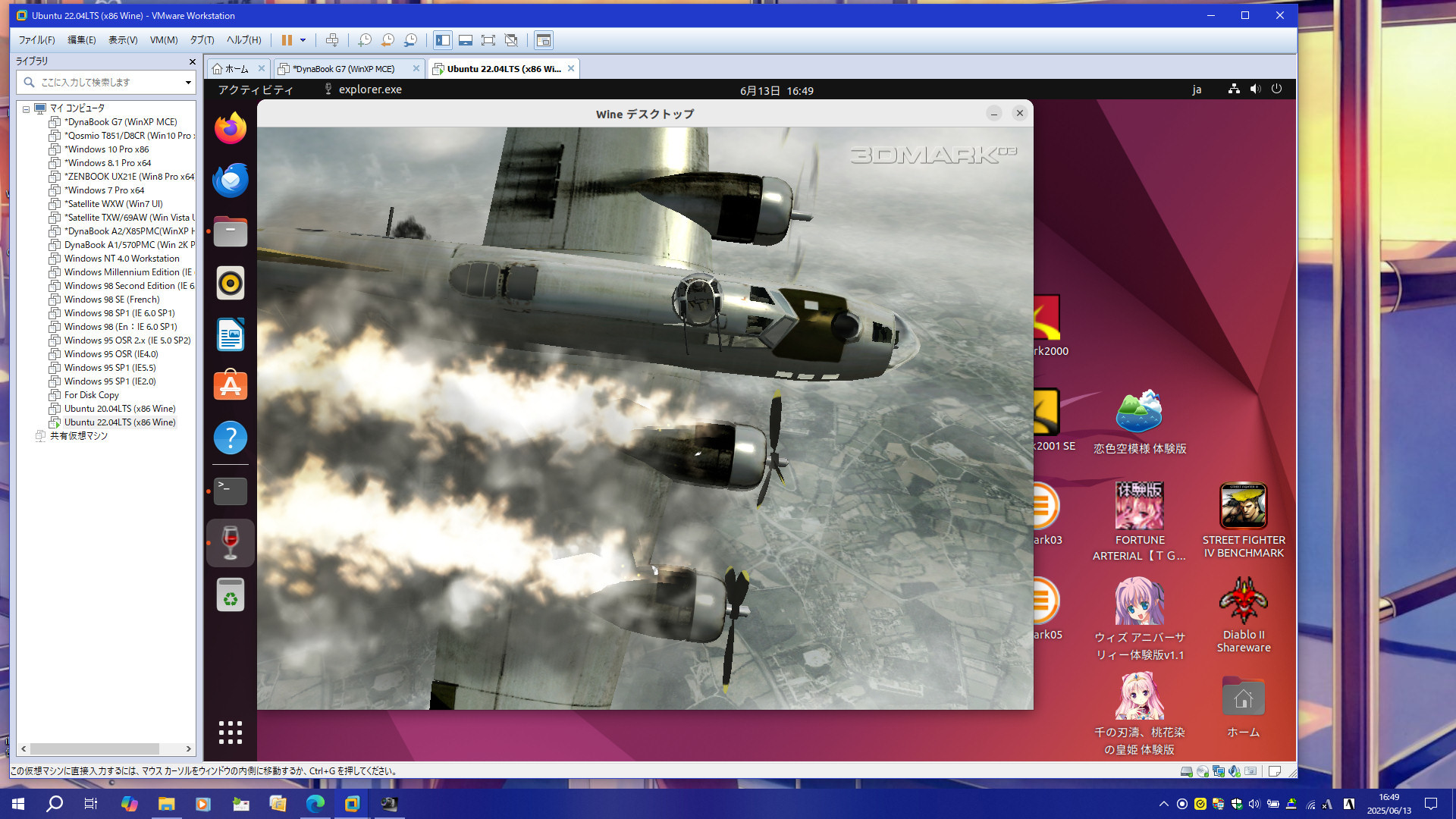The image size is (1456, 819).
Task: Click the library horizontal scrollbar right arrow
Action: pyautogui.click(x=189, y=748)
